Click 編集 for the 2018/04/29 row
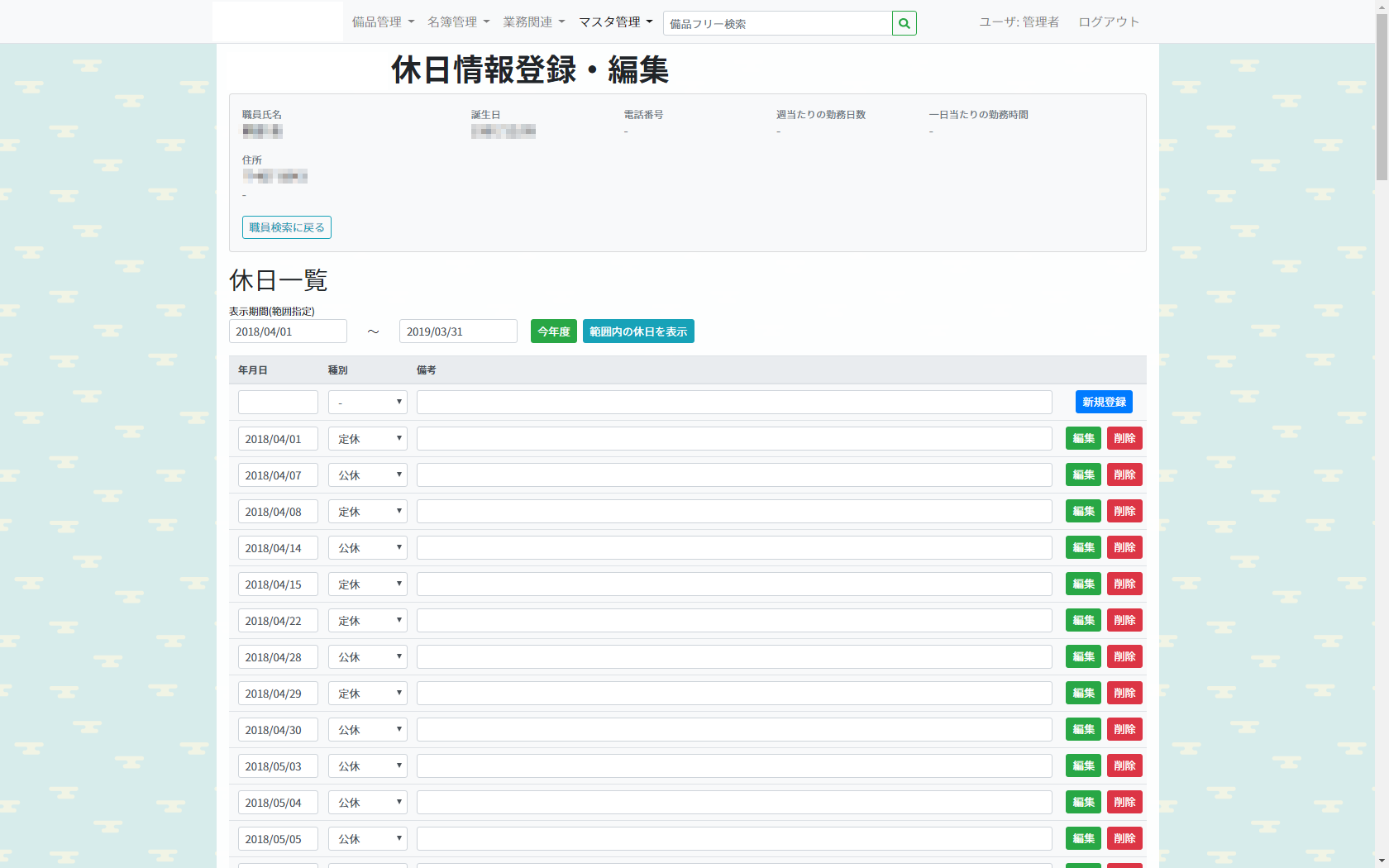Screen dimensions: 1389x868 pos(1083,693)
